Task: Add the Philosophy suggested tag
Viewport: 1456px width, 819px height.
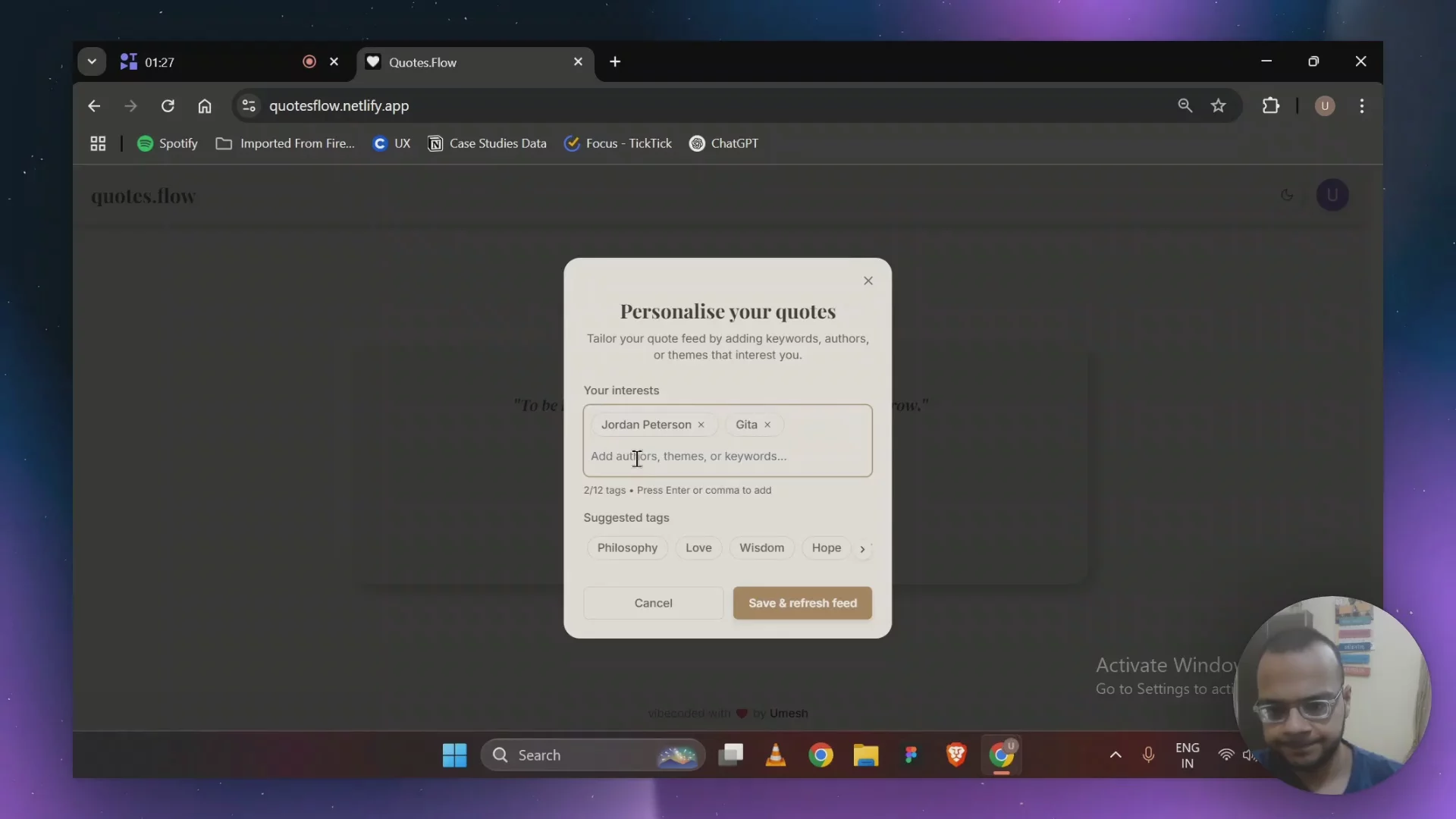Action: pyautogui.click(x=627, y=548)
